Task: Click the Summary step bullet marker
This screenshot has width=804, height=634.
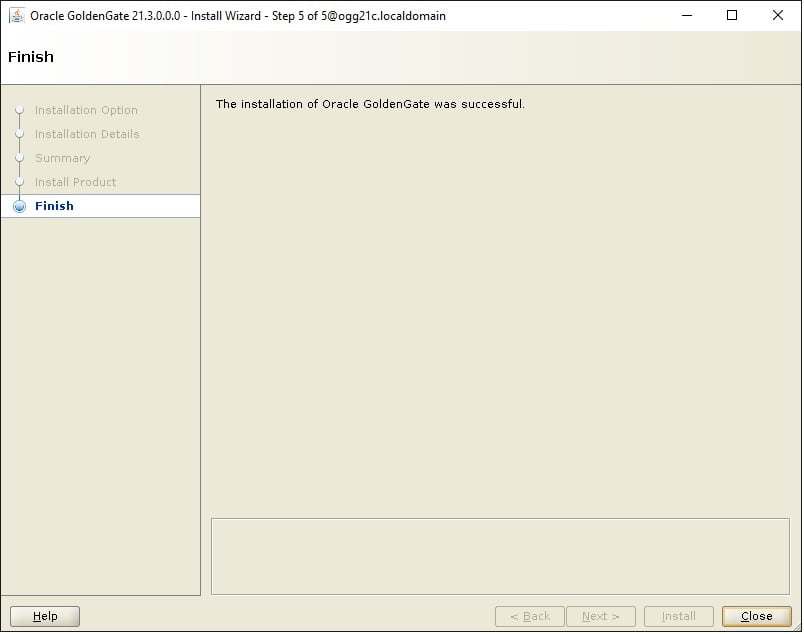Action: click(19, 158)
